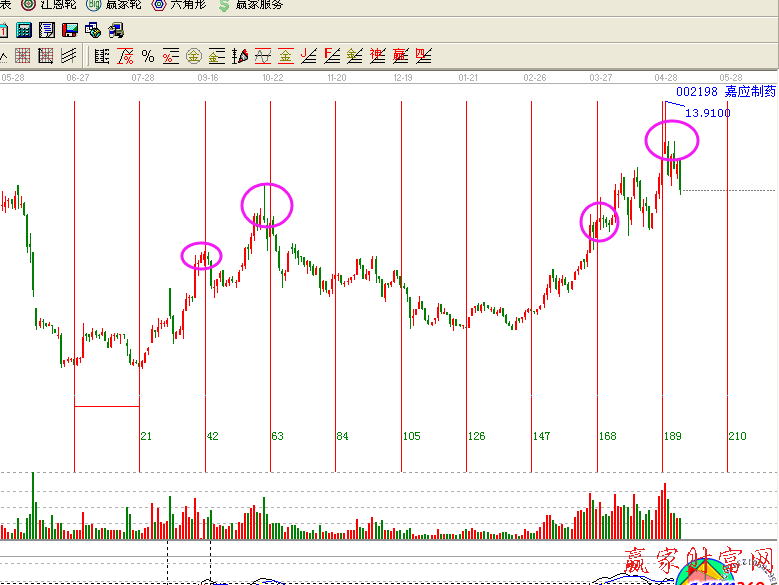Click the 002198 嘉应制药 stock label
The width and height of the screenshot is (779, 585).
point(724,91)
